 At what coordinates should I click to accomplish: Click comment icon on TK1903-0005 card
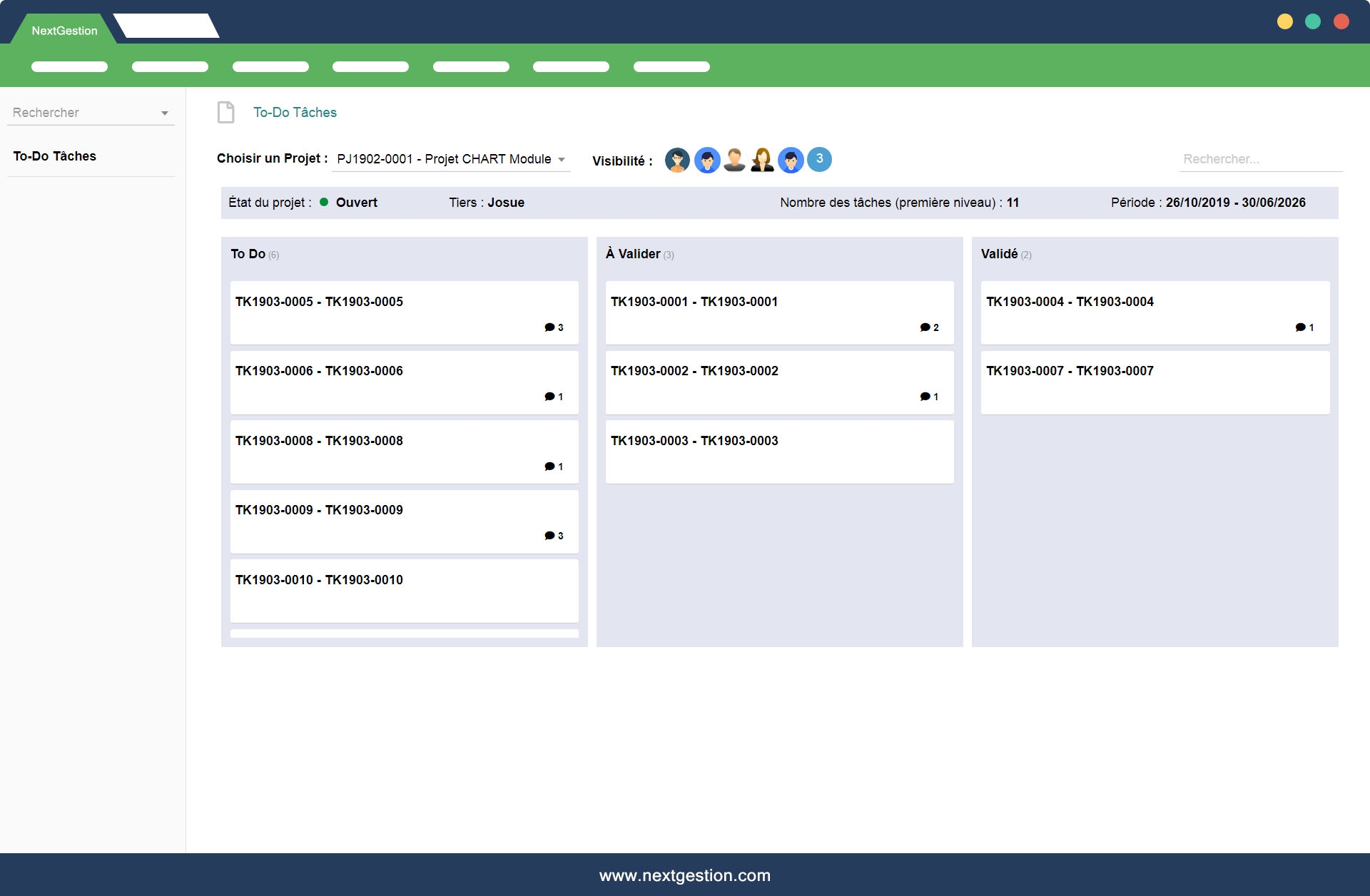click(x=549, y=327)
